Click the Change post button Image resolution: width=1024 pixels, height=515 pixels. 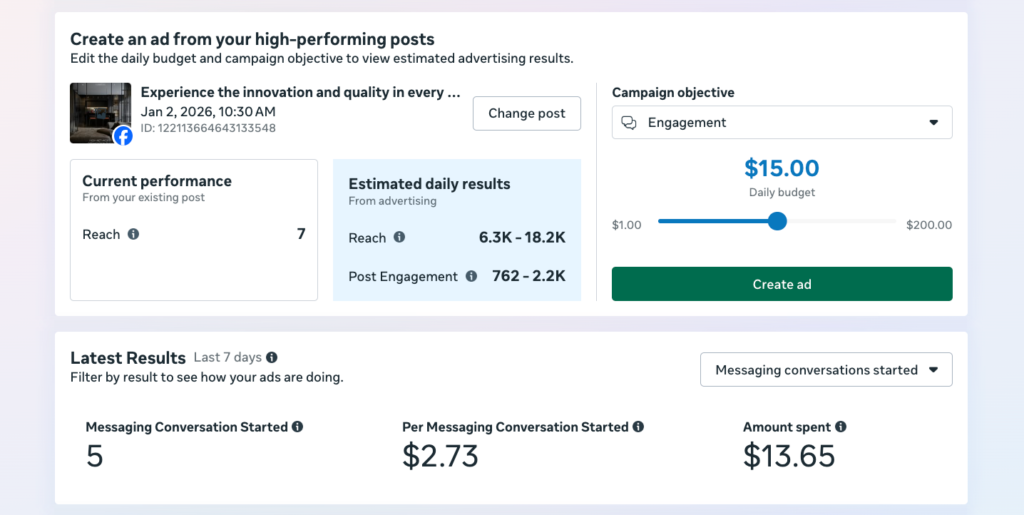(526, 114)
